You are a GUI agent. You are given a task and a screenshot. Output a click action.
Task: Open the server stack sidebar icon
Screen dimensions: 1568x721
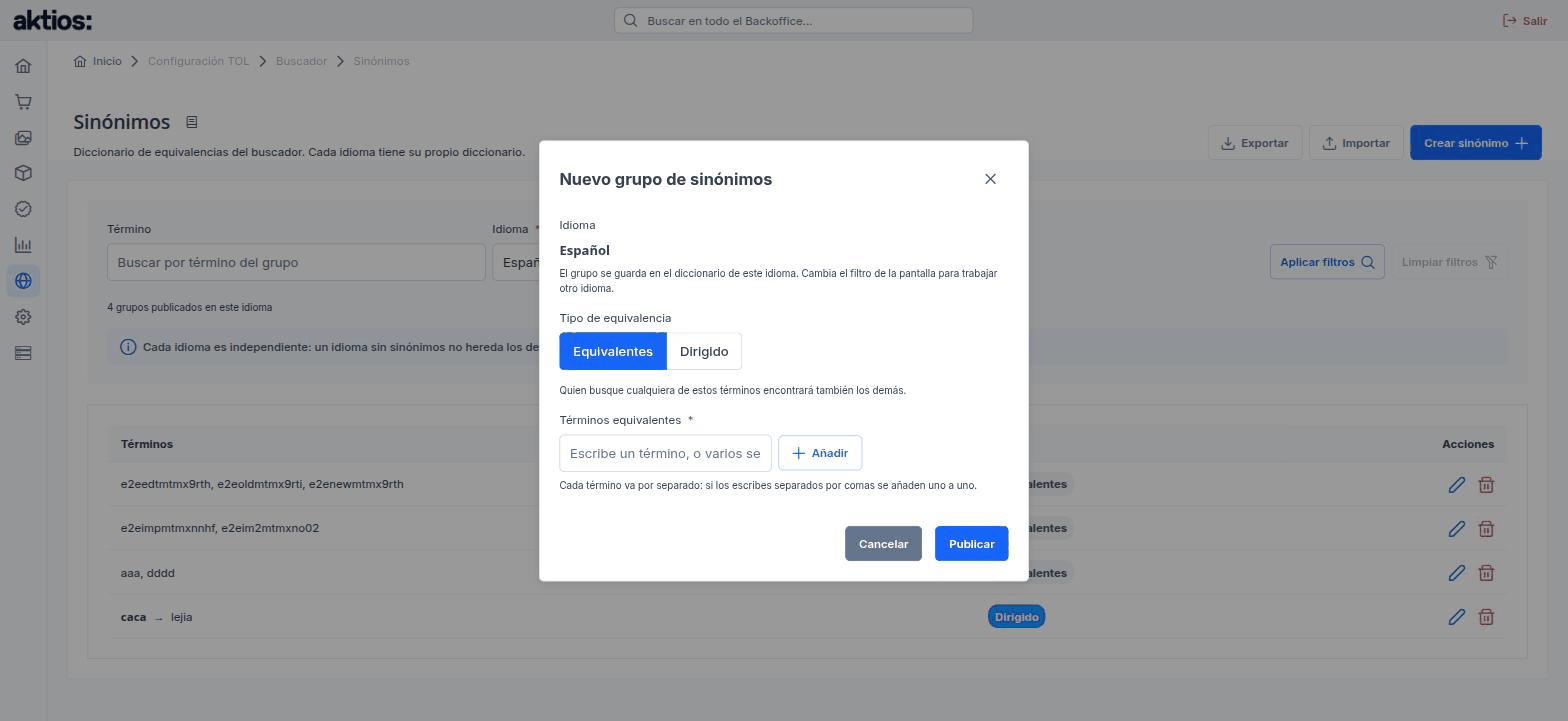[x=23, y=353]
